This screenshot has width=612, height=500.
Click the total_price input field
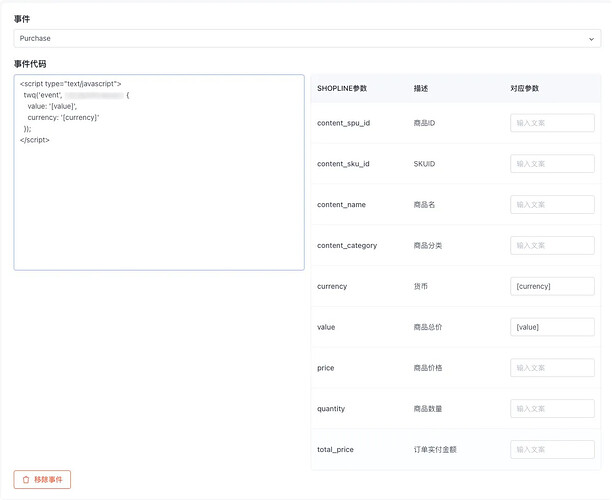552,450
